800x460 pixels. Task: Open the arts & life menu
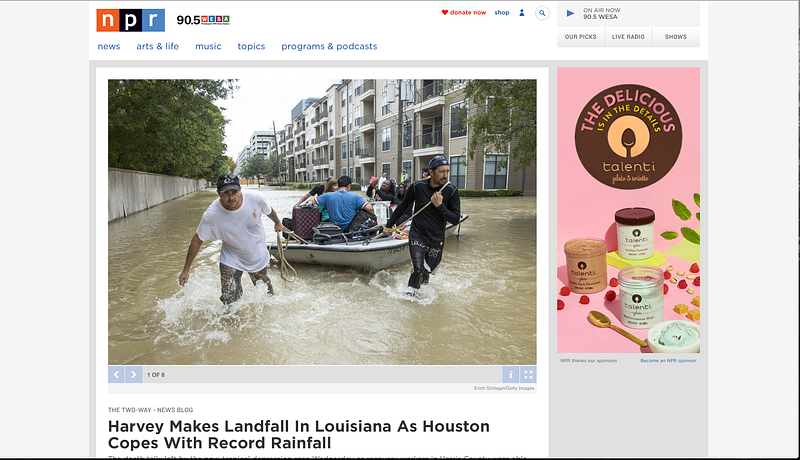(x=158, y=46)
